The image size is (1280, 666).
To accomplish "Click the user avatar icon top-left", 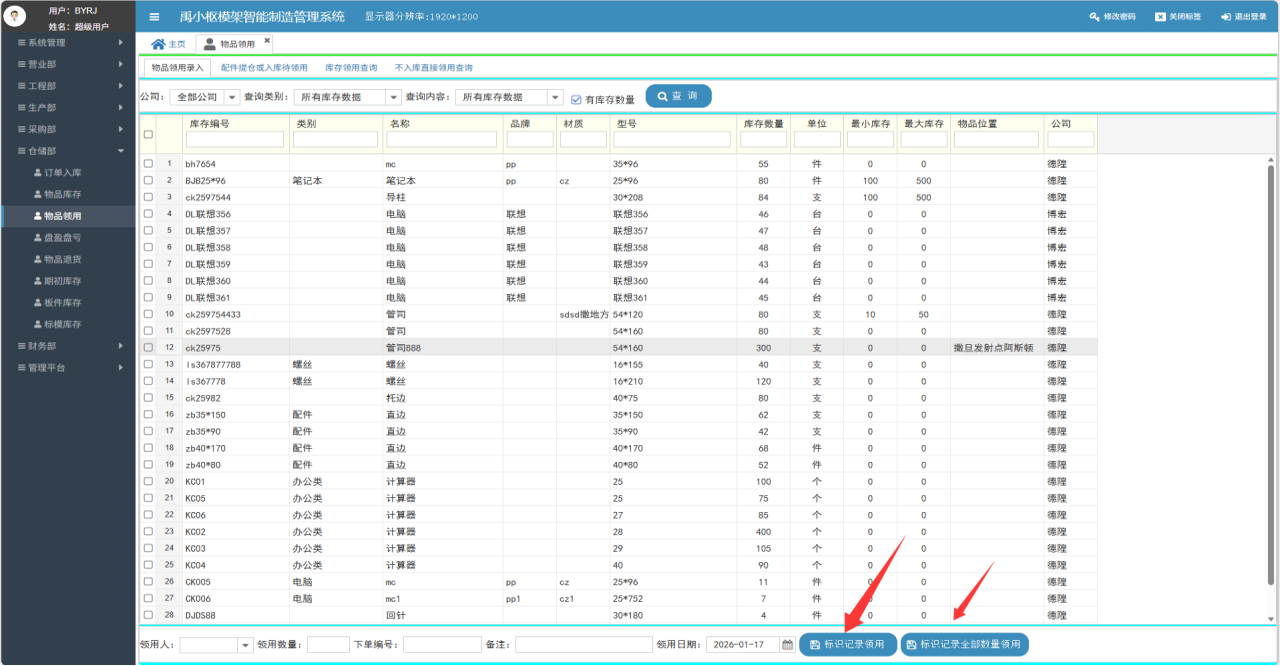I will [x=16, y=17].
